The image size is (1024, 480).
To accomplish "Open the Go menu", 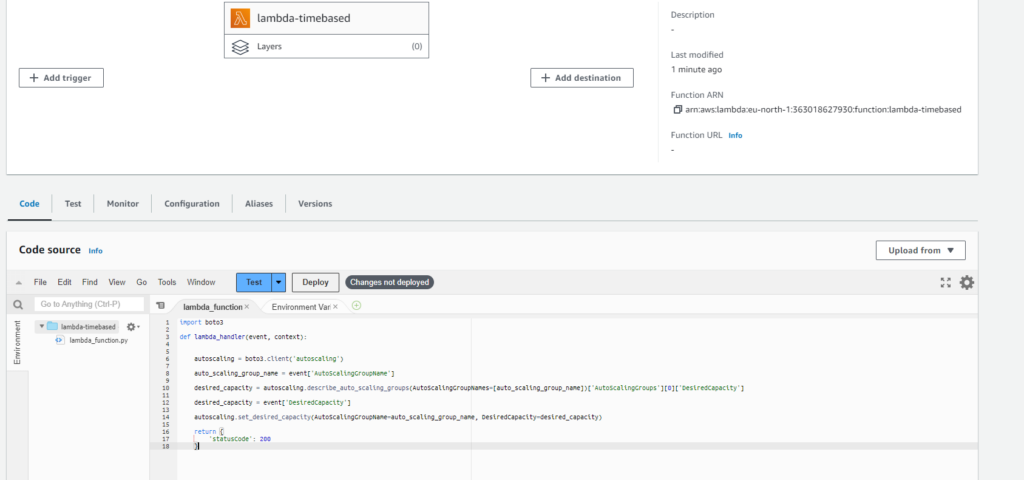I will (x=142, y=282).
